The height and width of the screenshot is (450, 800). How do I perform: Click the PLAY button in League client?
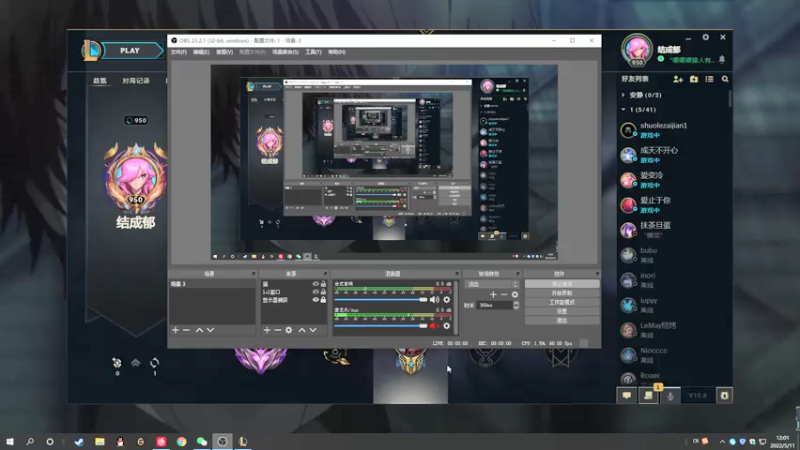131,51
